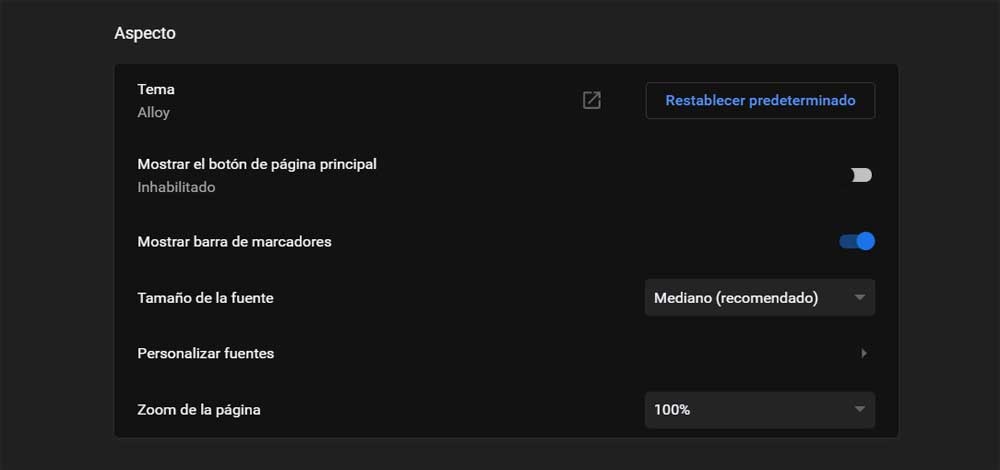This screenshot has width=1000, height=470.
Task: Expand Personalizar fuentes with the right arrow
Action: [864, 353]
